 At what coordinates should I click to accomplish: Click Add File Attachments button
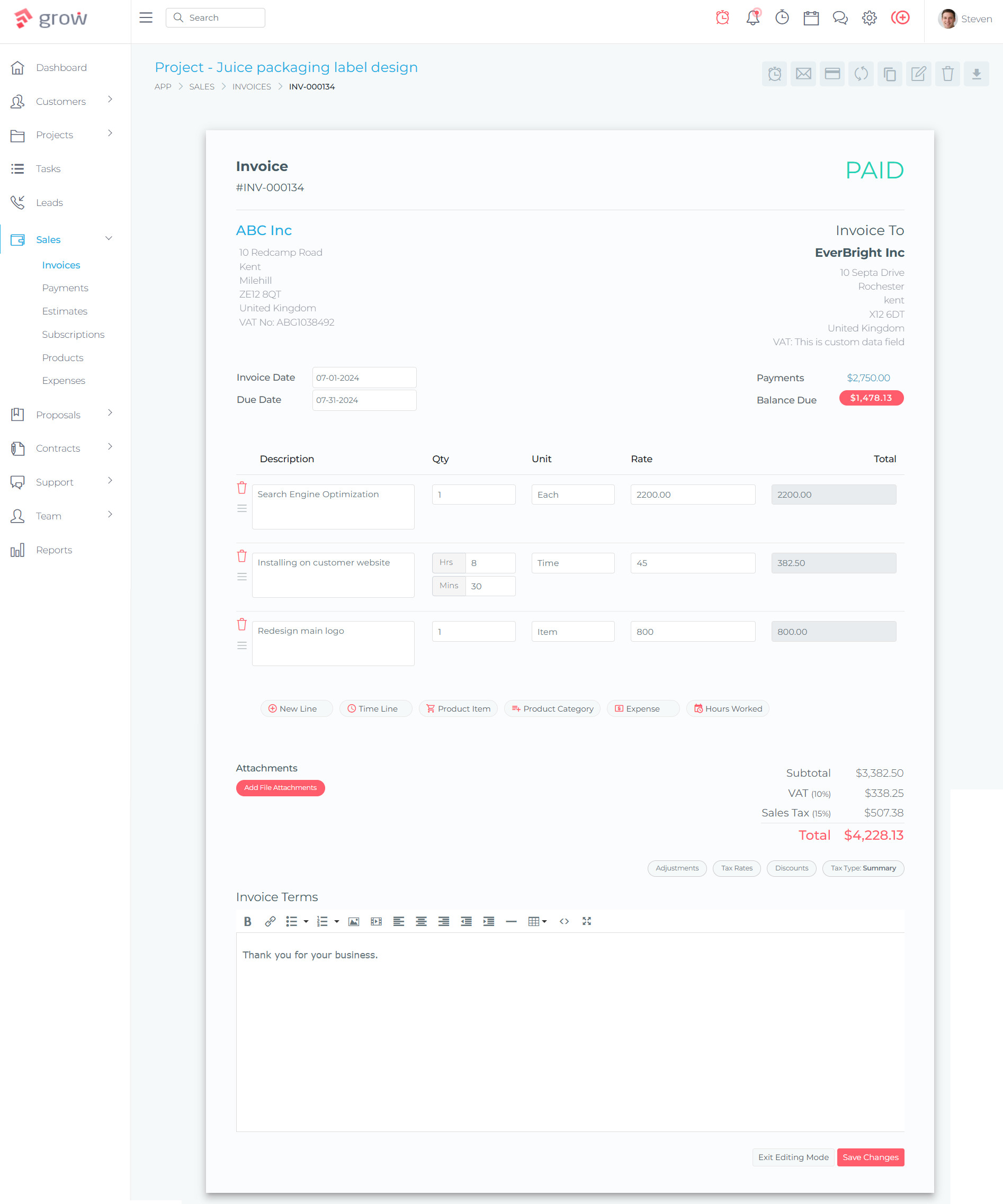click(280, 788)
